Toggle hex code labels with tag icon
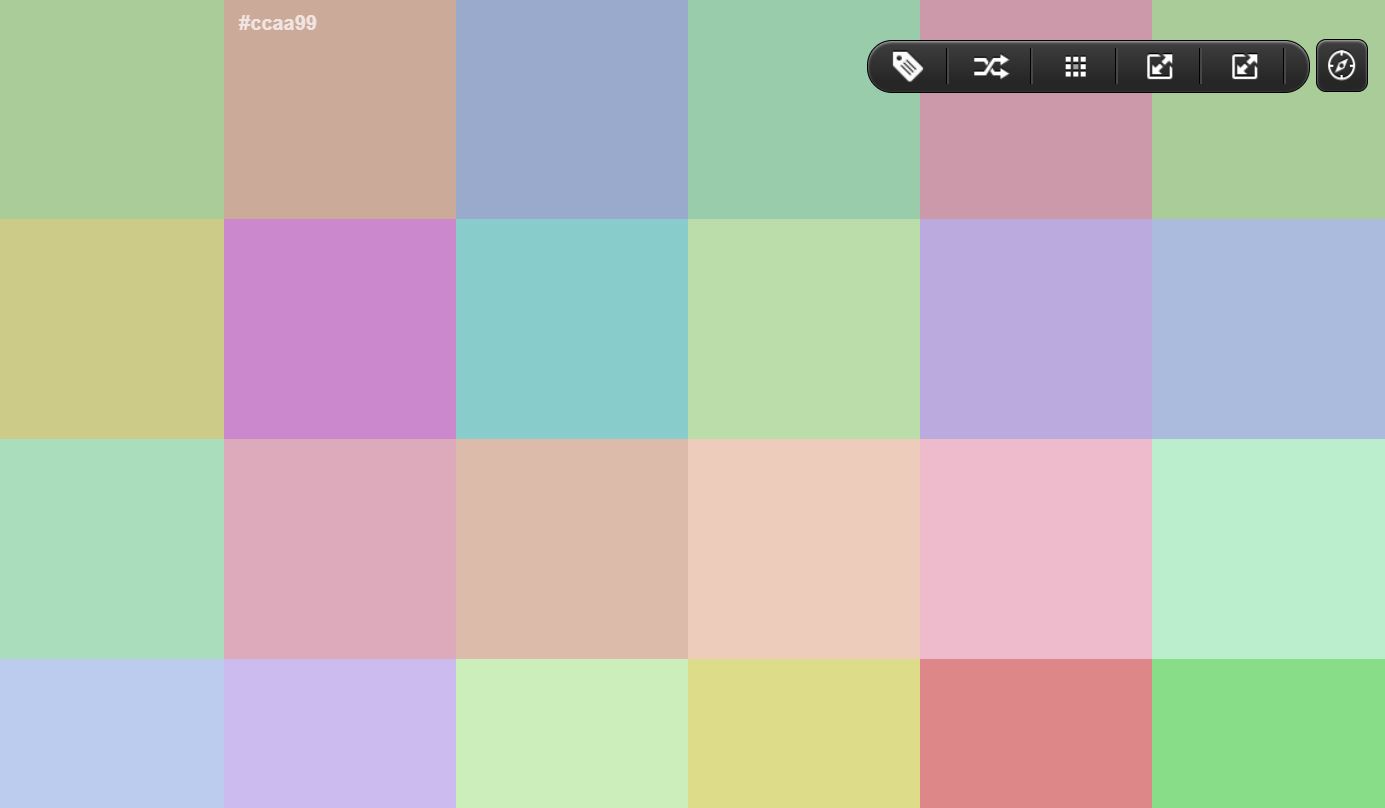Screen dimensions: 1385x808 (x=907, y=66)
